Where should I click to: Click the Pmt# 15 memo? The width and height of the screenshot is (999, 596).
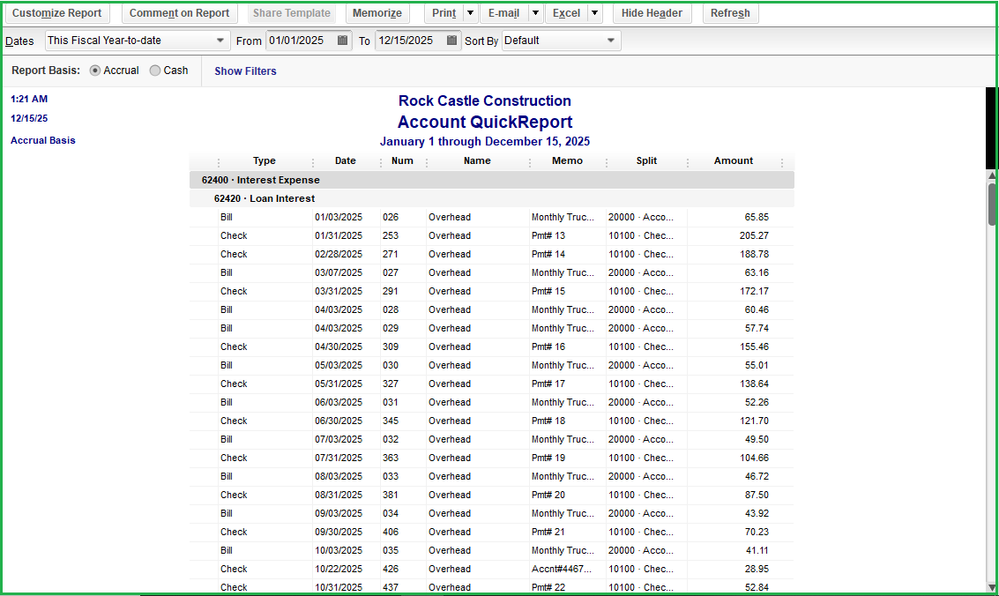click(549, 291)
